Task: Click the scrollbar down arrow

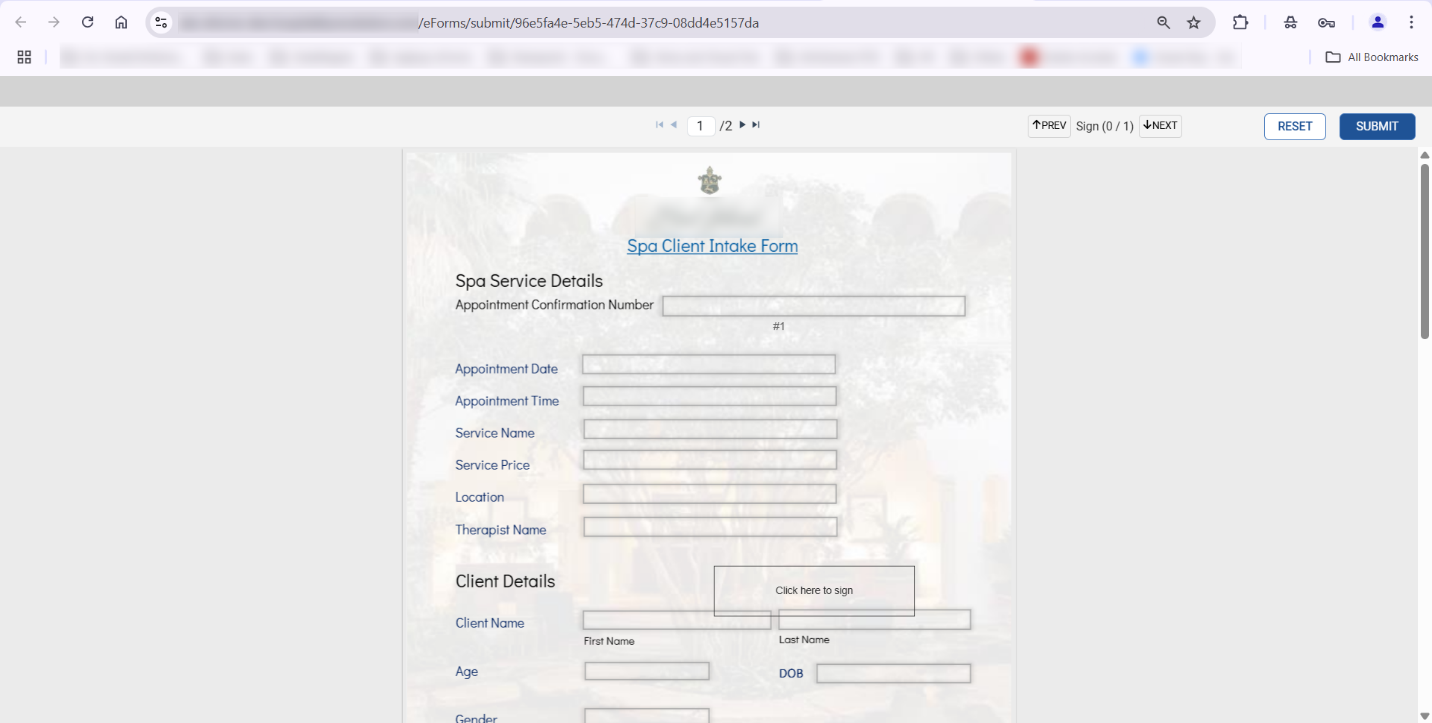Action: click(1424, 715)
